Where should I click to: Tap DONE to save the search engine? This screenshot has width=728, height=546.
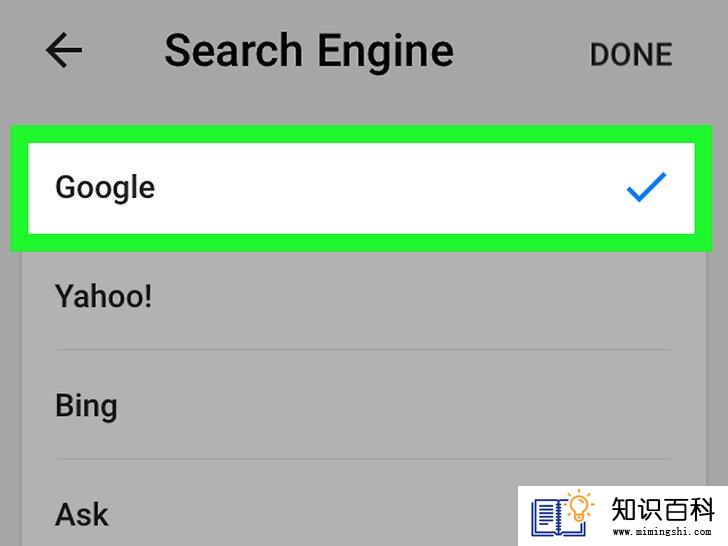click(x=631, y=54)
